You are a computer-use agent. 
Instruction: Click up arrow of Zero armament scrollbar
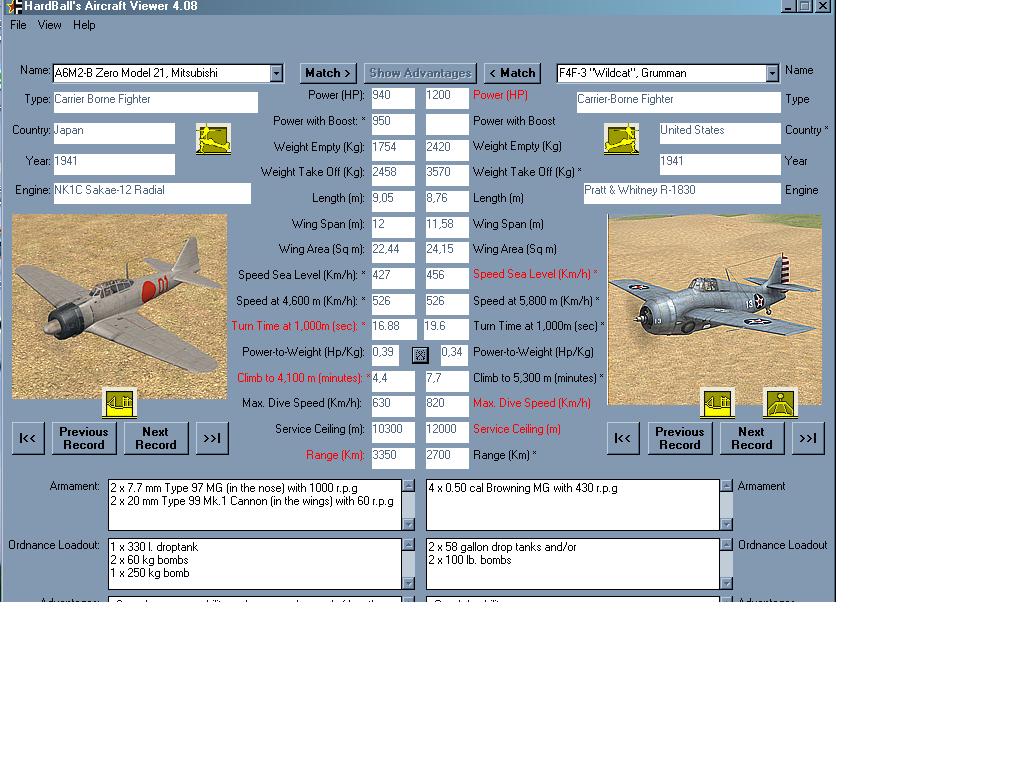tap(409, 486)
